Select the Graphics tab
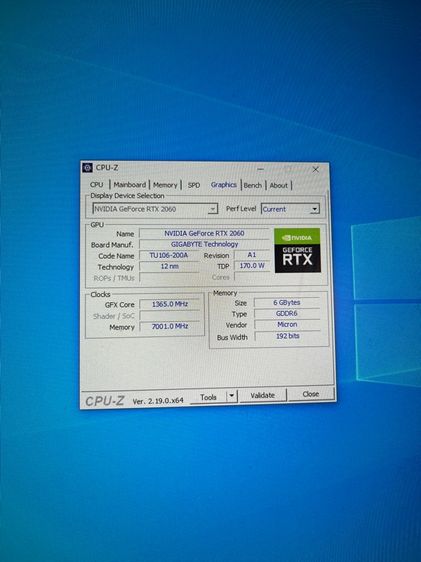This screenshot has width=421, height=562. click(224, 185)
